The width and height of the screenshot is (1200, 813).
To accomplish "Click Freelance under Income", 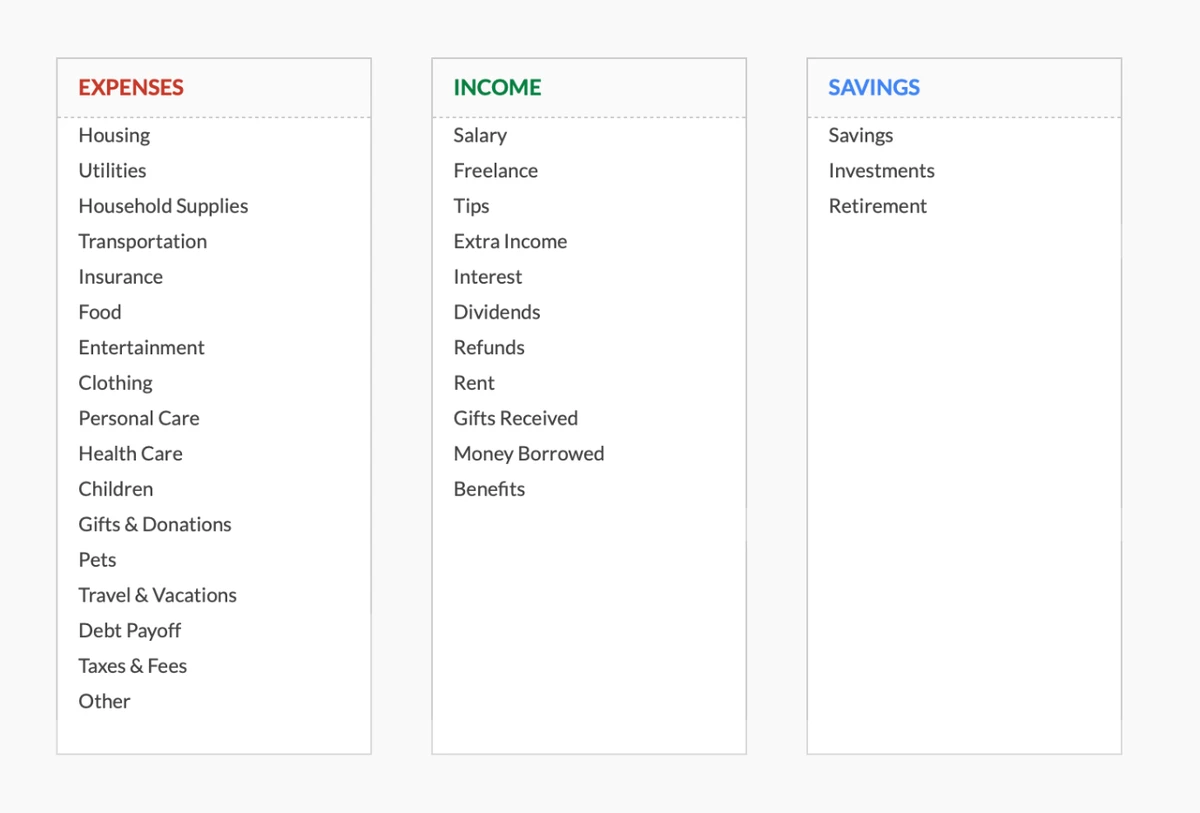I will (496, 171).
